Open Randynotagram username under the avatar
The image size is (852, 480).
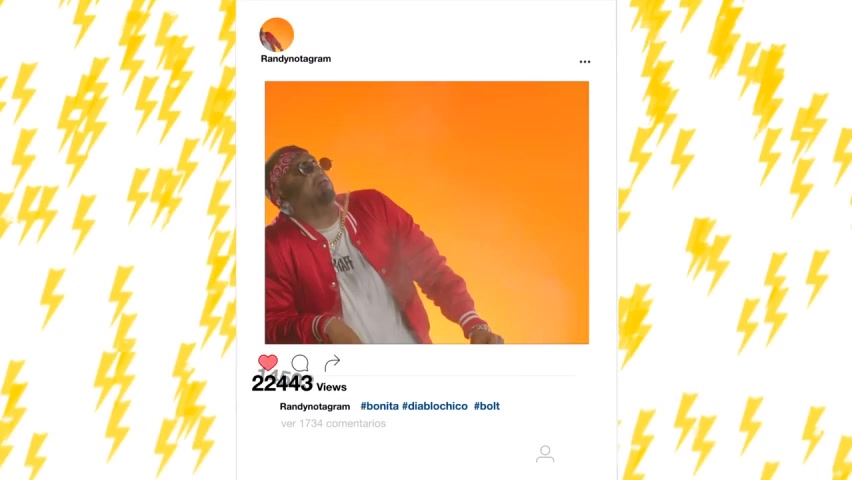(x=296, y=59)
